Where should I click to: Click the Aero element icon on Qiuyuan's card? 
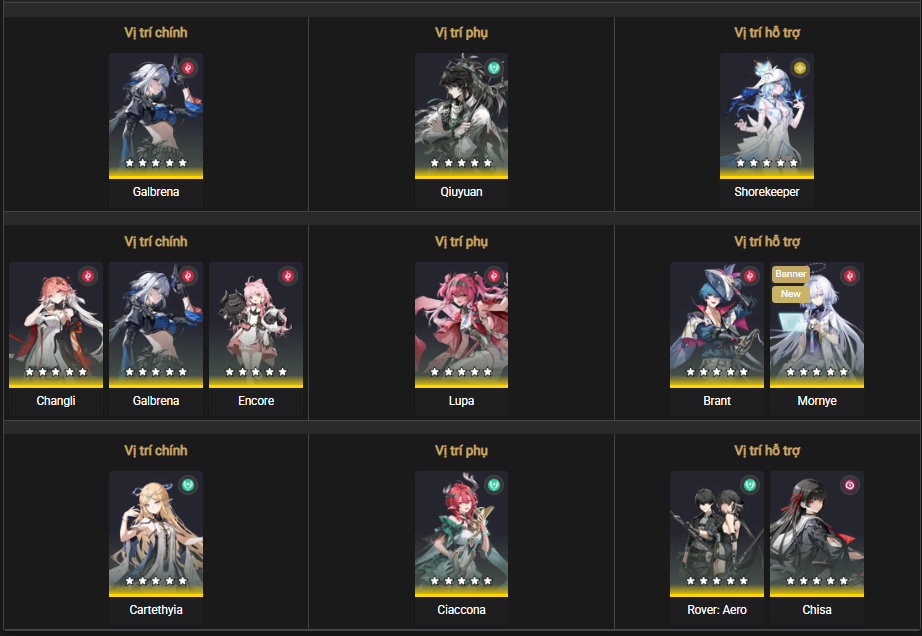493,68
